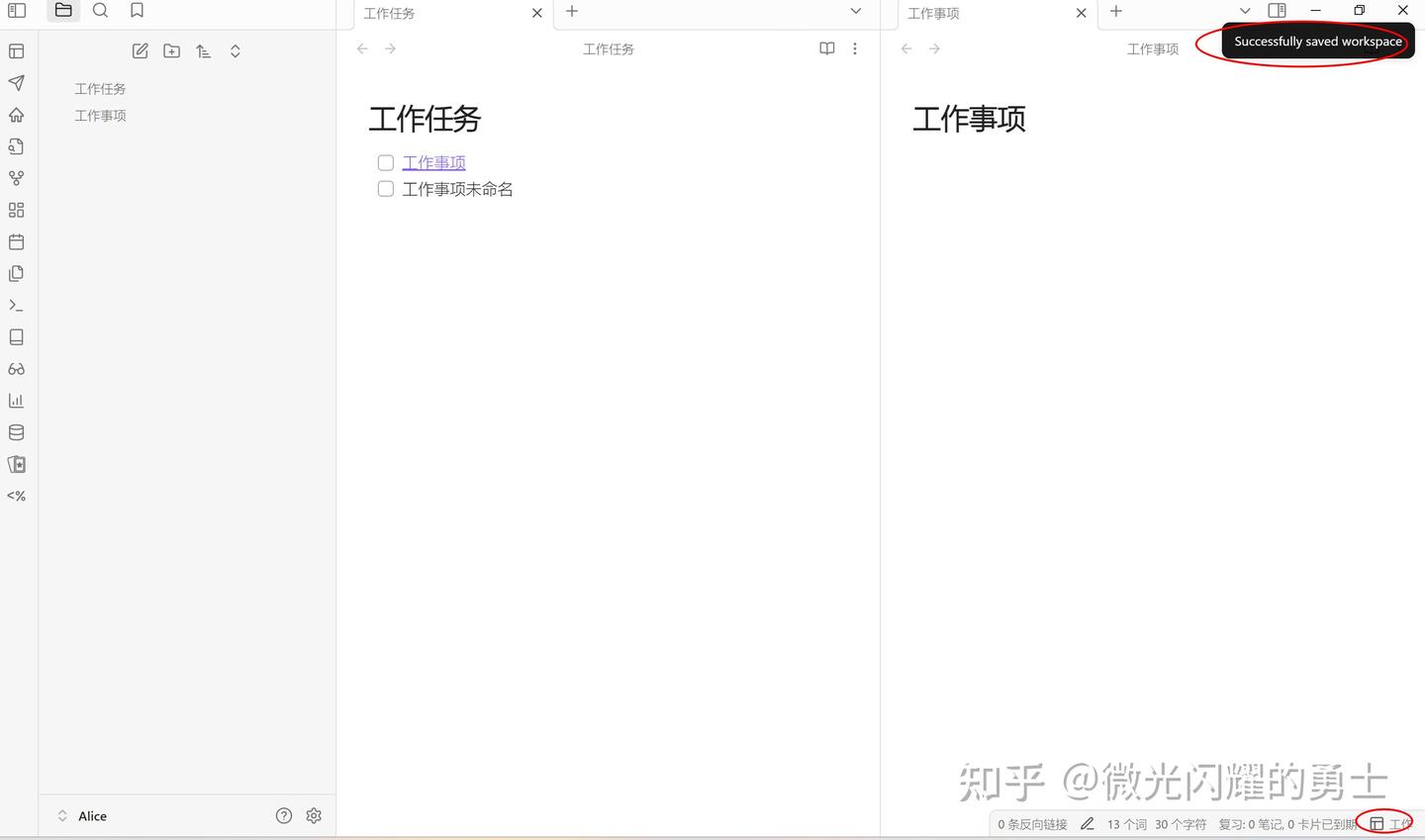Expand the Alice vault switcher
1425x840 pixels.
[x=61, y=815]
